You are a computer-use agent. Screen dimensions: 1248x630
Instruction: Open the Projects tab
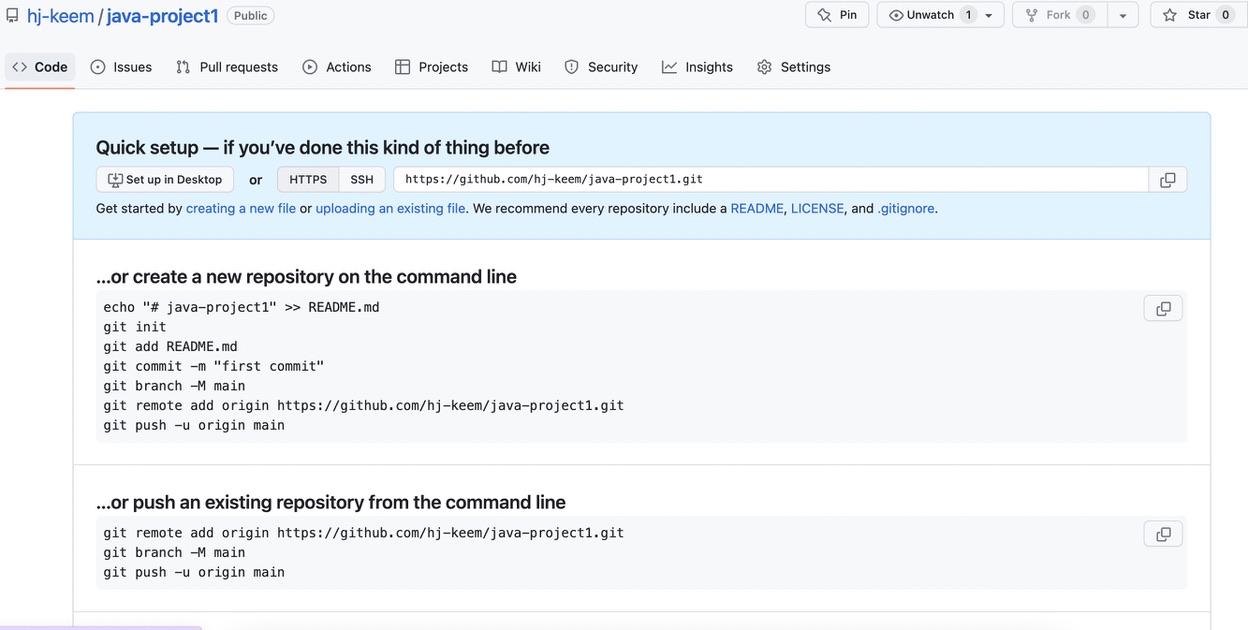point(432,67)
